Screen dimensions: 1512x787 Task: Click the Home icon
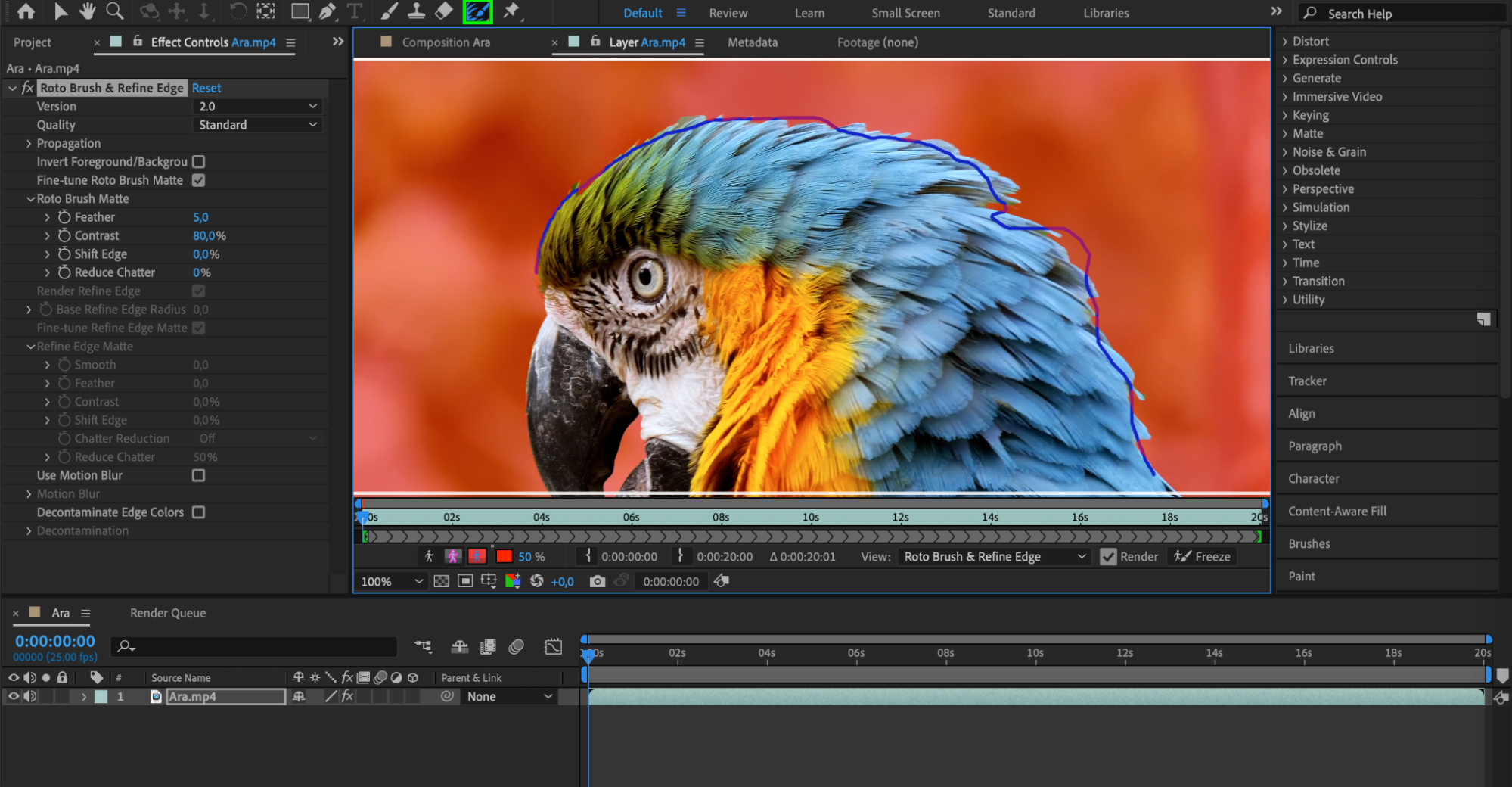pyautogui.click(x=26, y=11)
